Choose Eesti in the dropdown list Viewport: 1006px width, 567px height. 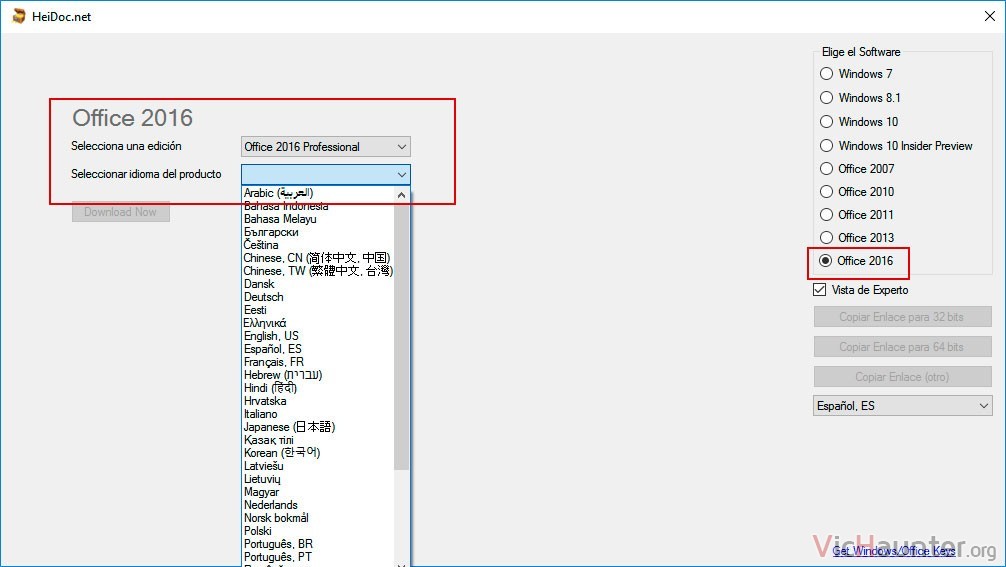(318, 310)
